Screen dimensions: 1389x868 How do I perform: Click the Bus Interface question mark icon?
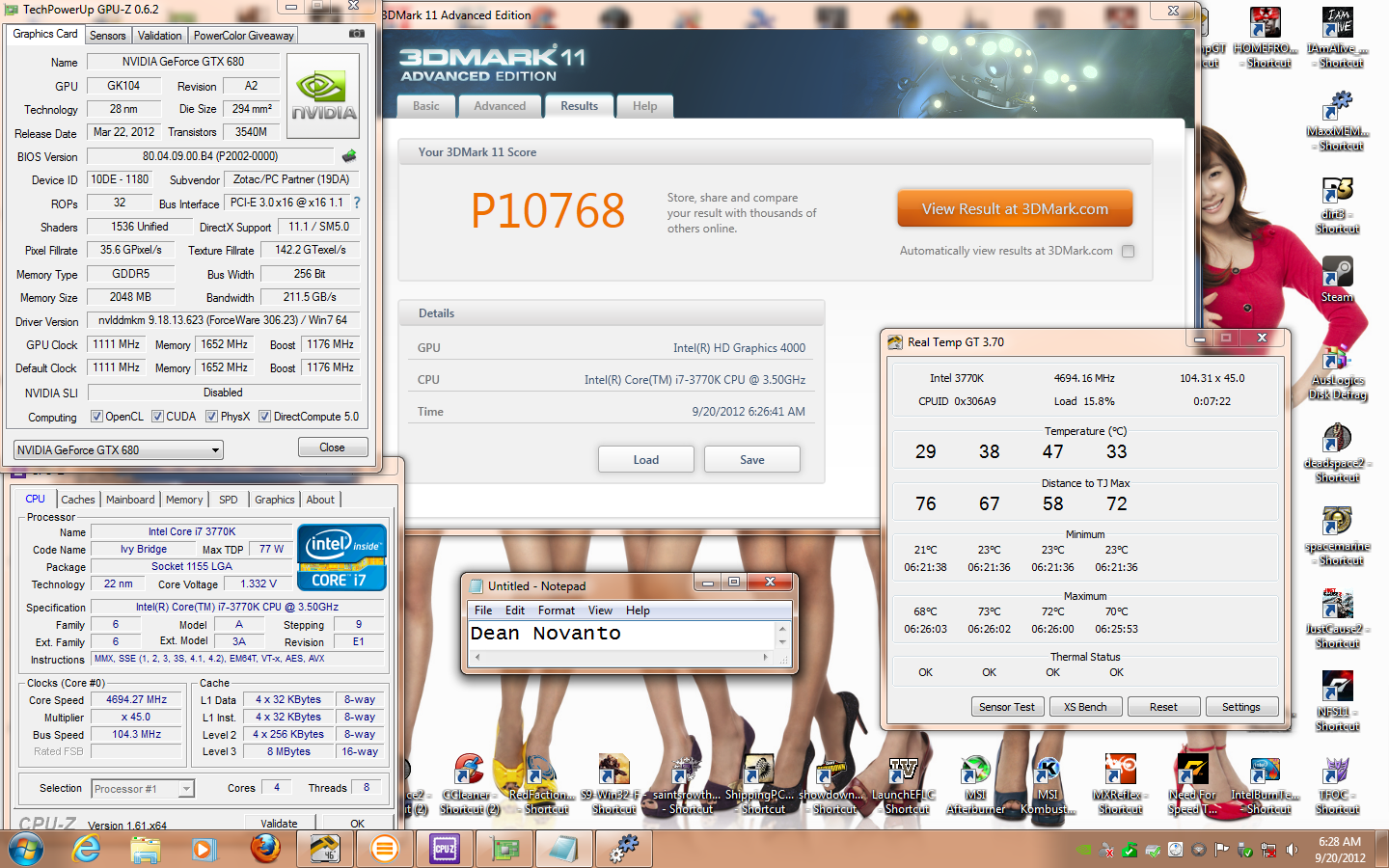pos(357,203)
